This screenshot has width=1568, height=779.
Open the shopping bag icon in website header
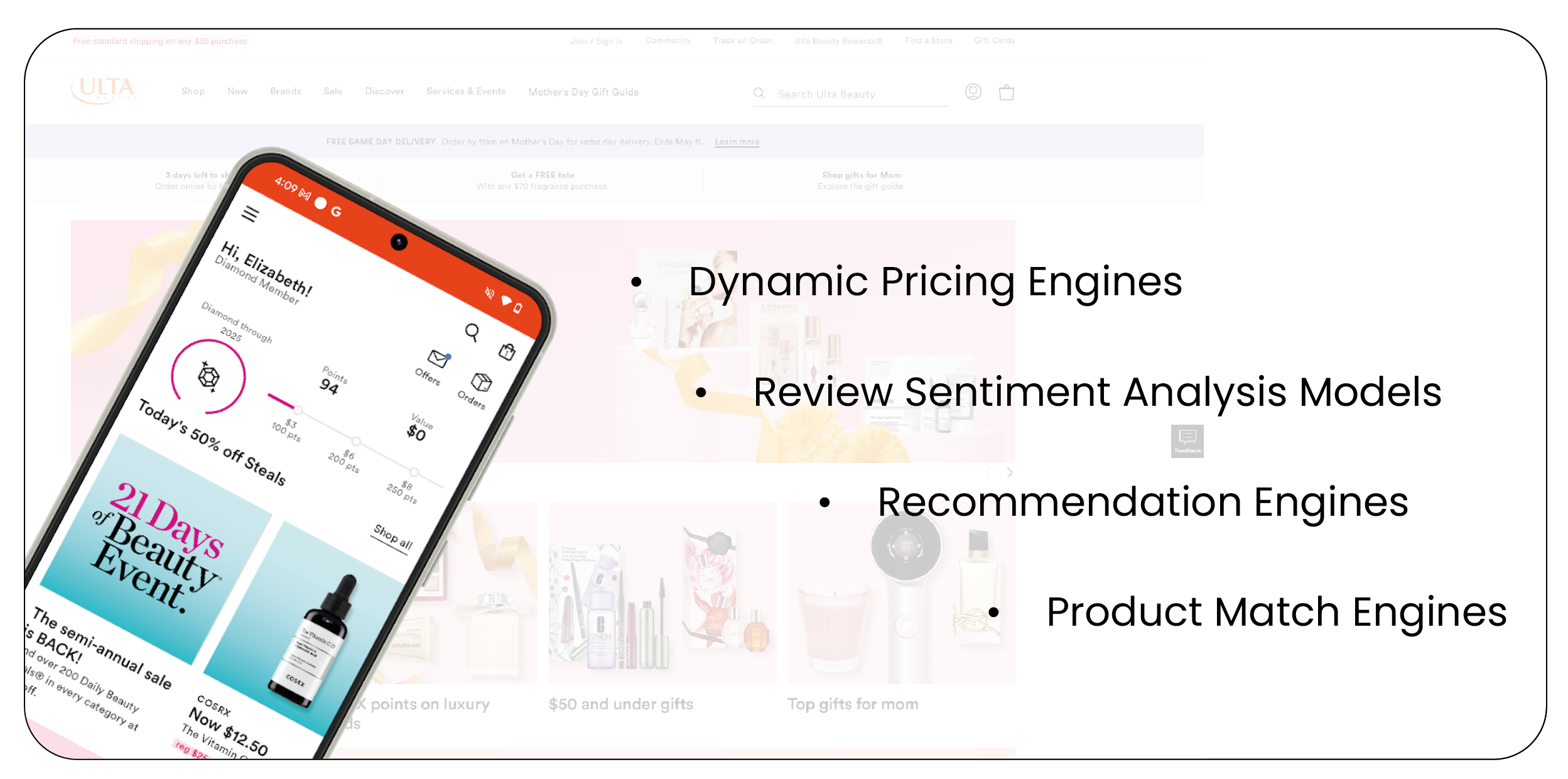click(x=1006, y=93)
